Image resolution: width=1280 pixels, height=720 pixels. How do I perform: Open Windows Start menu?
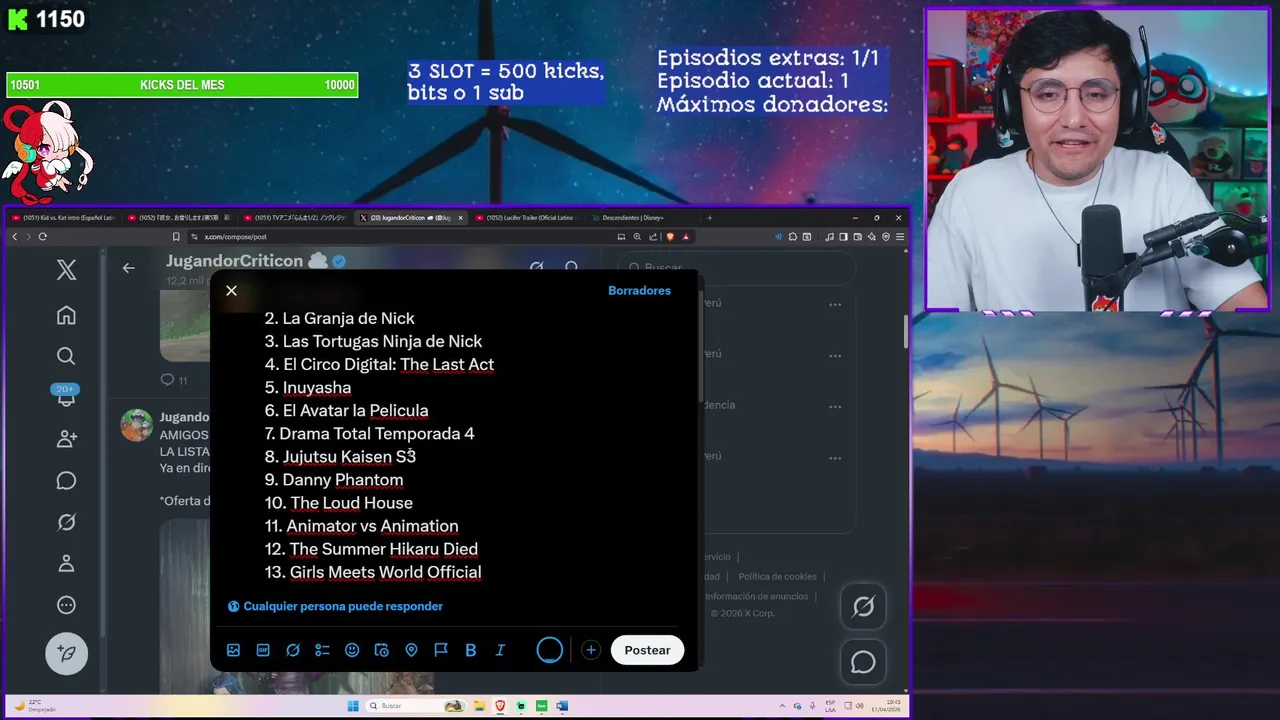click(x=352, y=706)
